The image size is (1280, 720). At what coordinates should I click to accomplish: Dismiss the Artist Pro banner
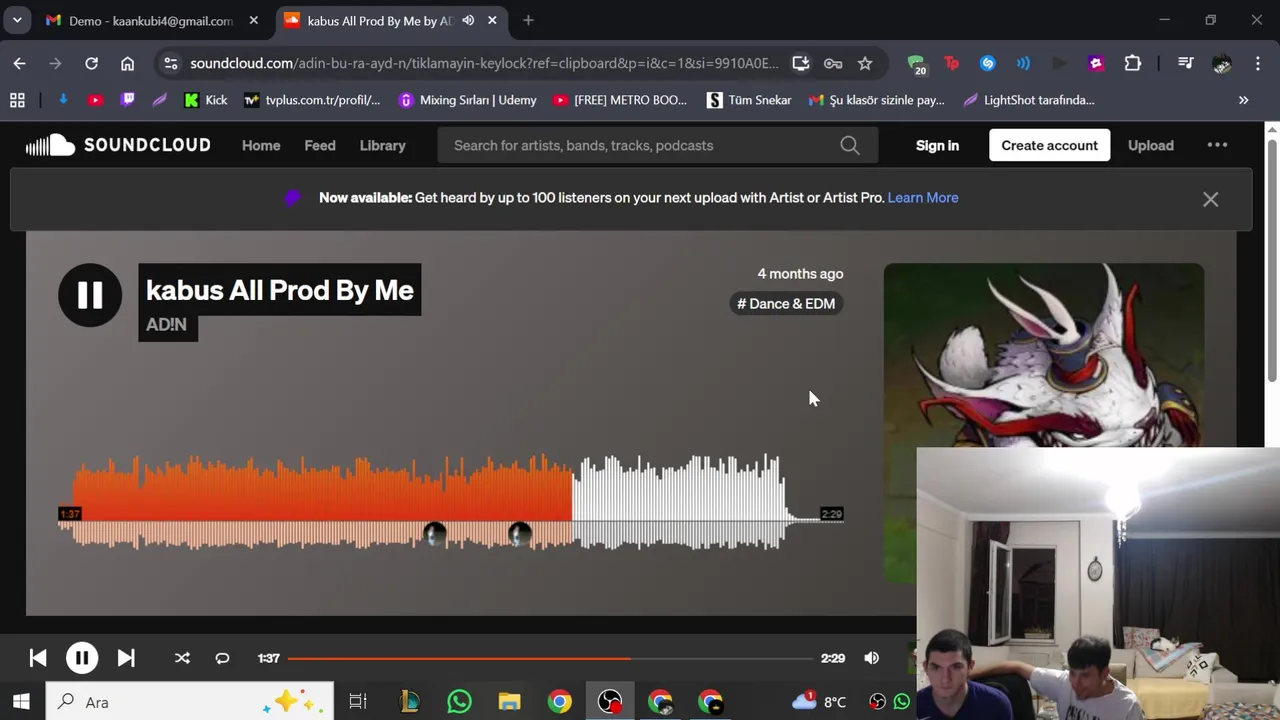[1210, 199]
